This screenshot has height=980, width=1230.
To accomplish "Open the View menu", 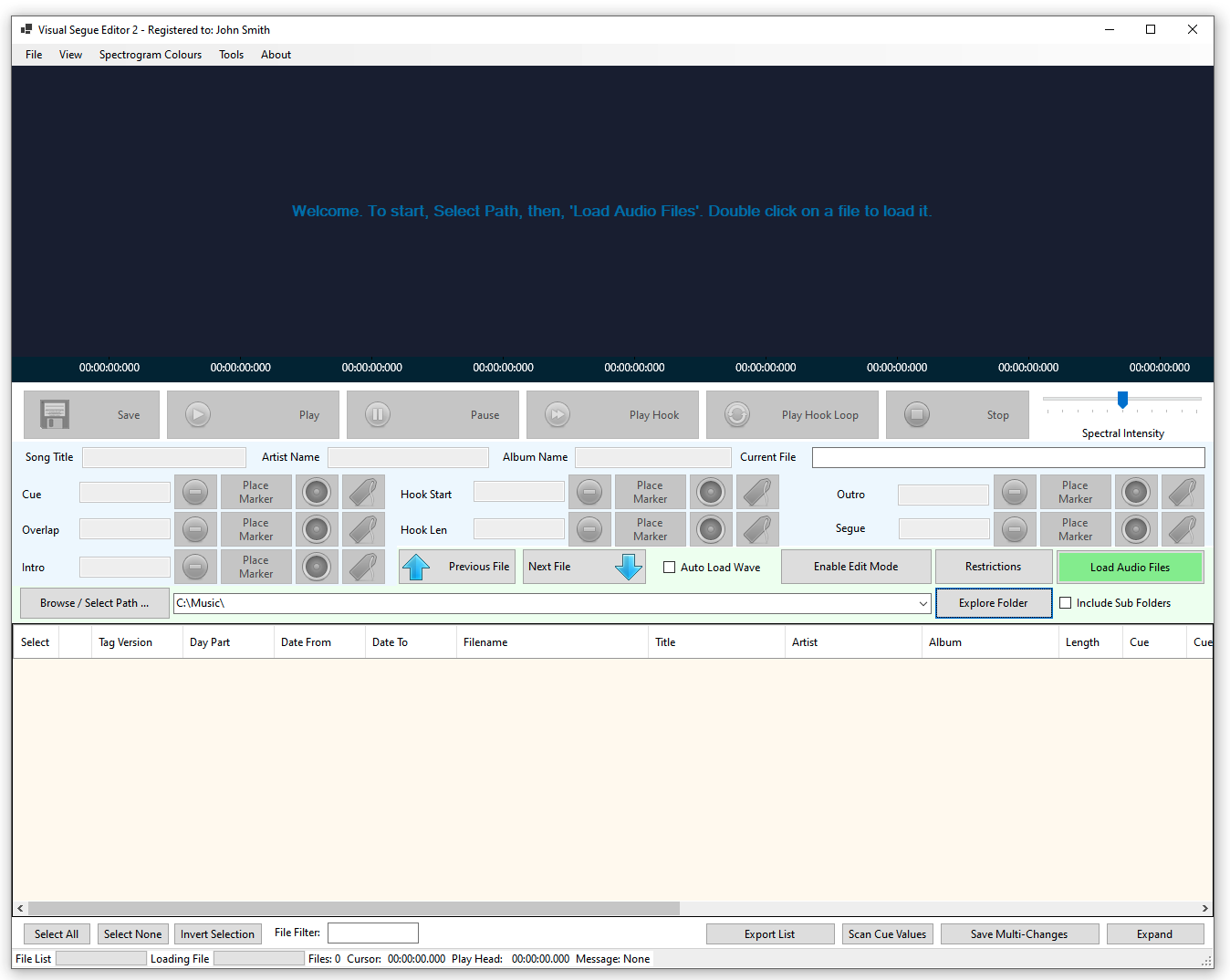I will (x=70, y=55).
